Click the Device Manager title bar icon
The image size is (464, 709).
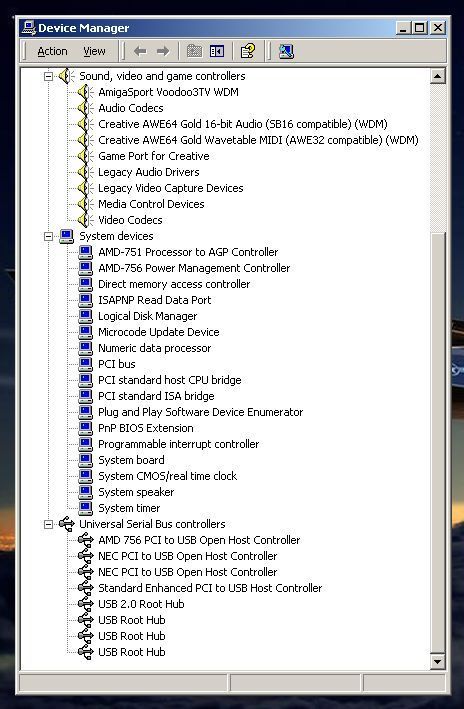click(29, 28)
